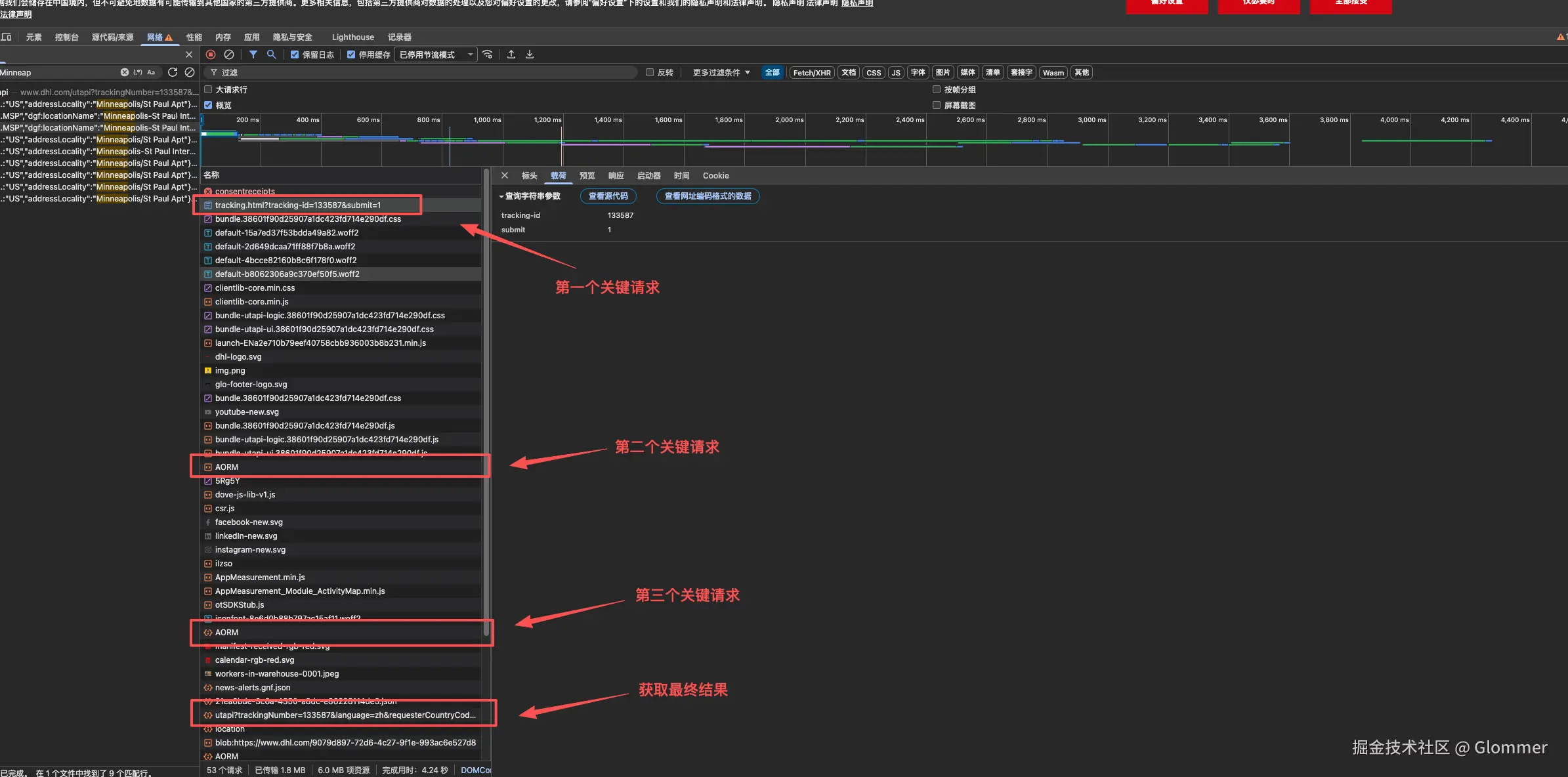Open network conditions wifi icon
This screenshot has width=1568, height=777.
[x=487, y=54]
